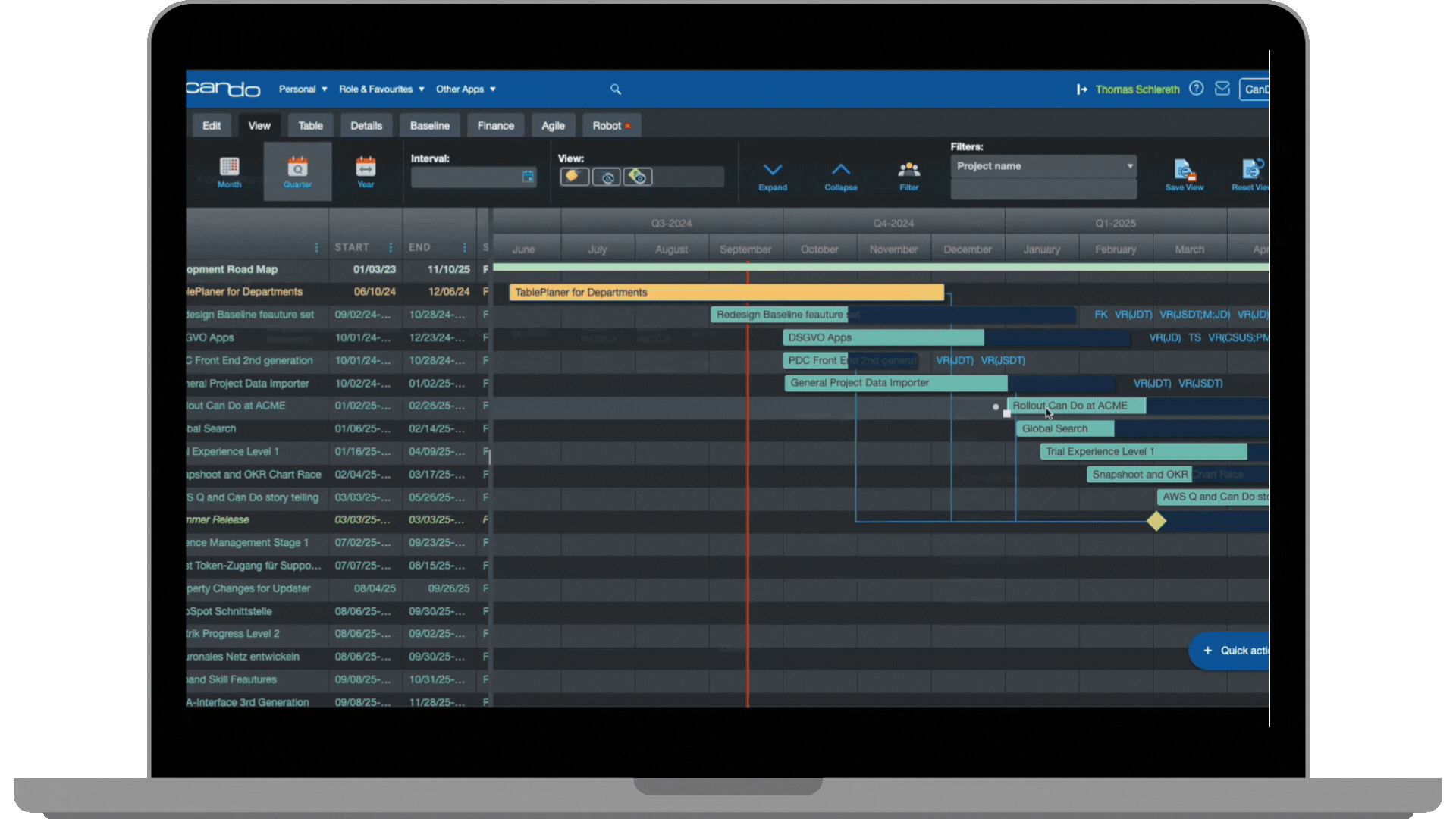
Task: Click the filter text input field
Action: [x=1043, y=189]
